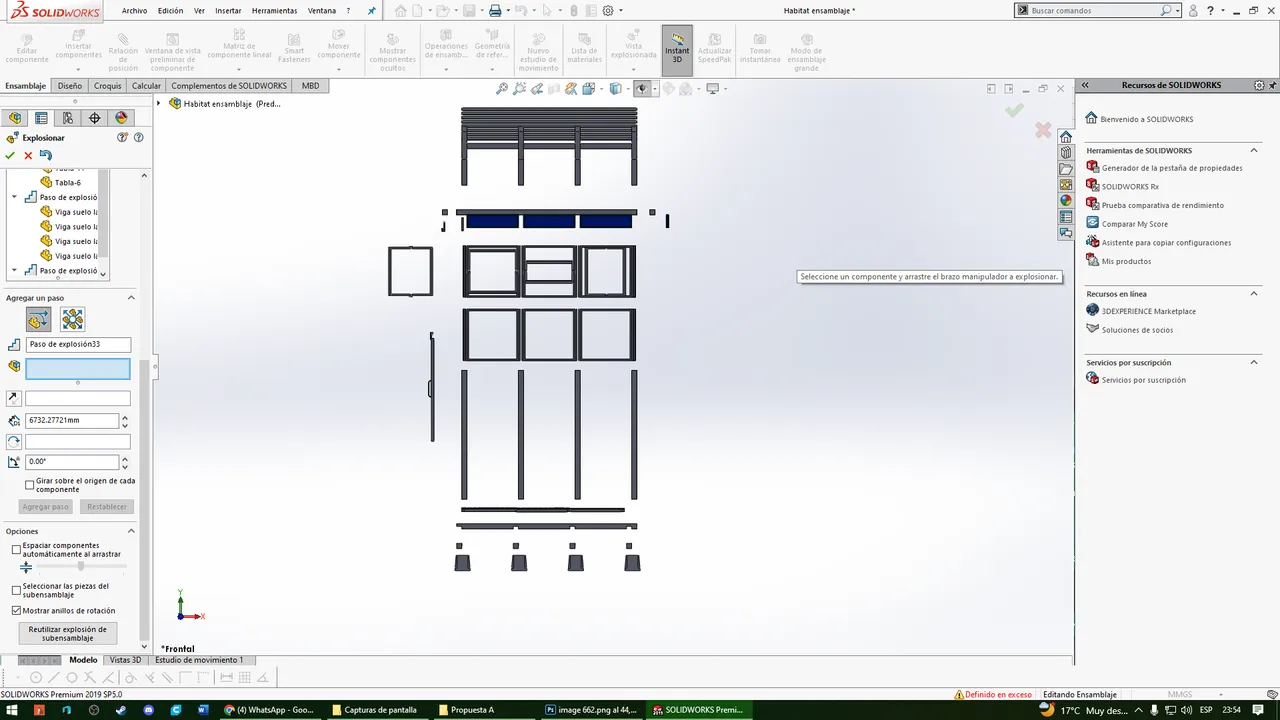Collapse the Opciones section
Screen dimensions: 1280x720
131,531
